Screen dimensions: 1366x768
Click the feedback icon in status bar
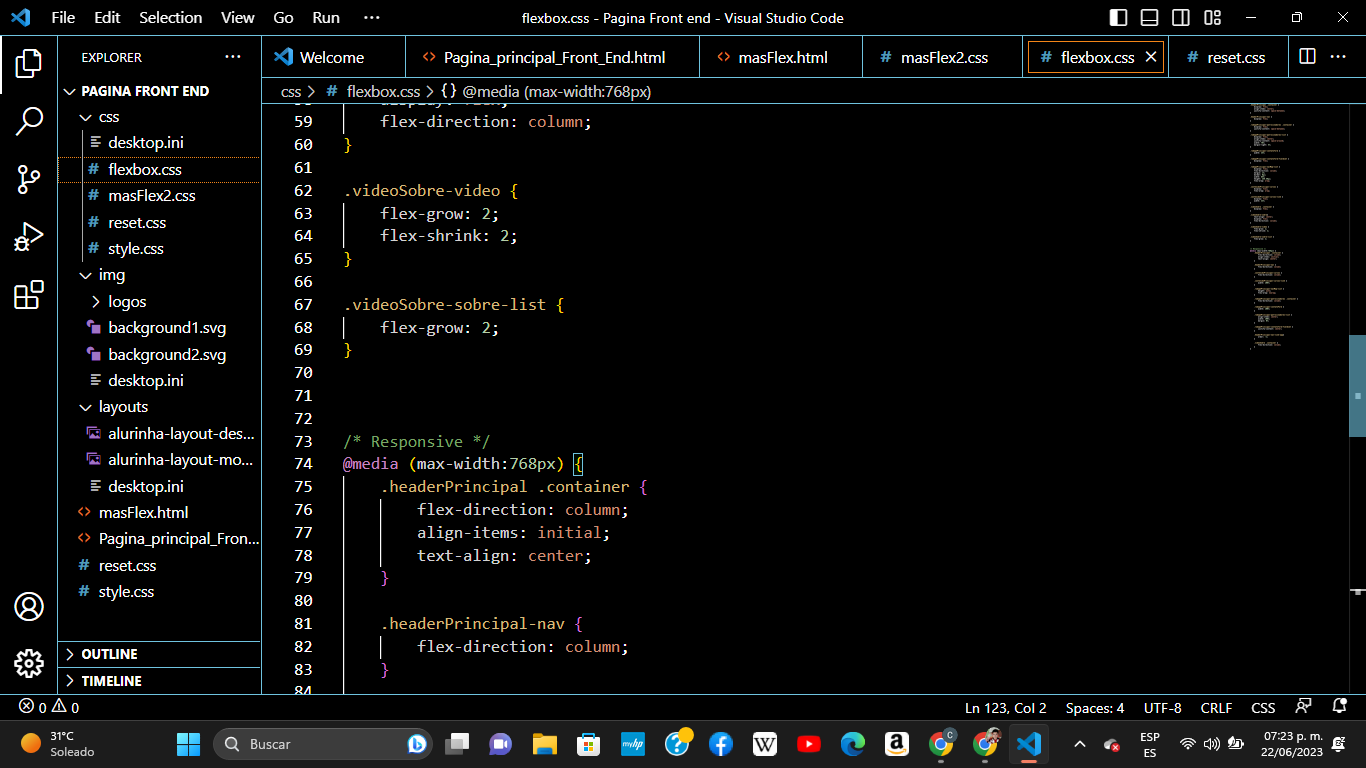click(1303, 707)
